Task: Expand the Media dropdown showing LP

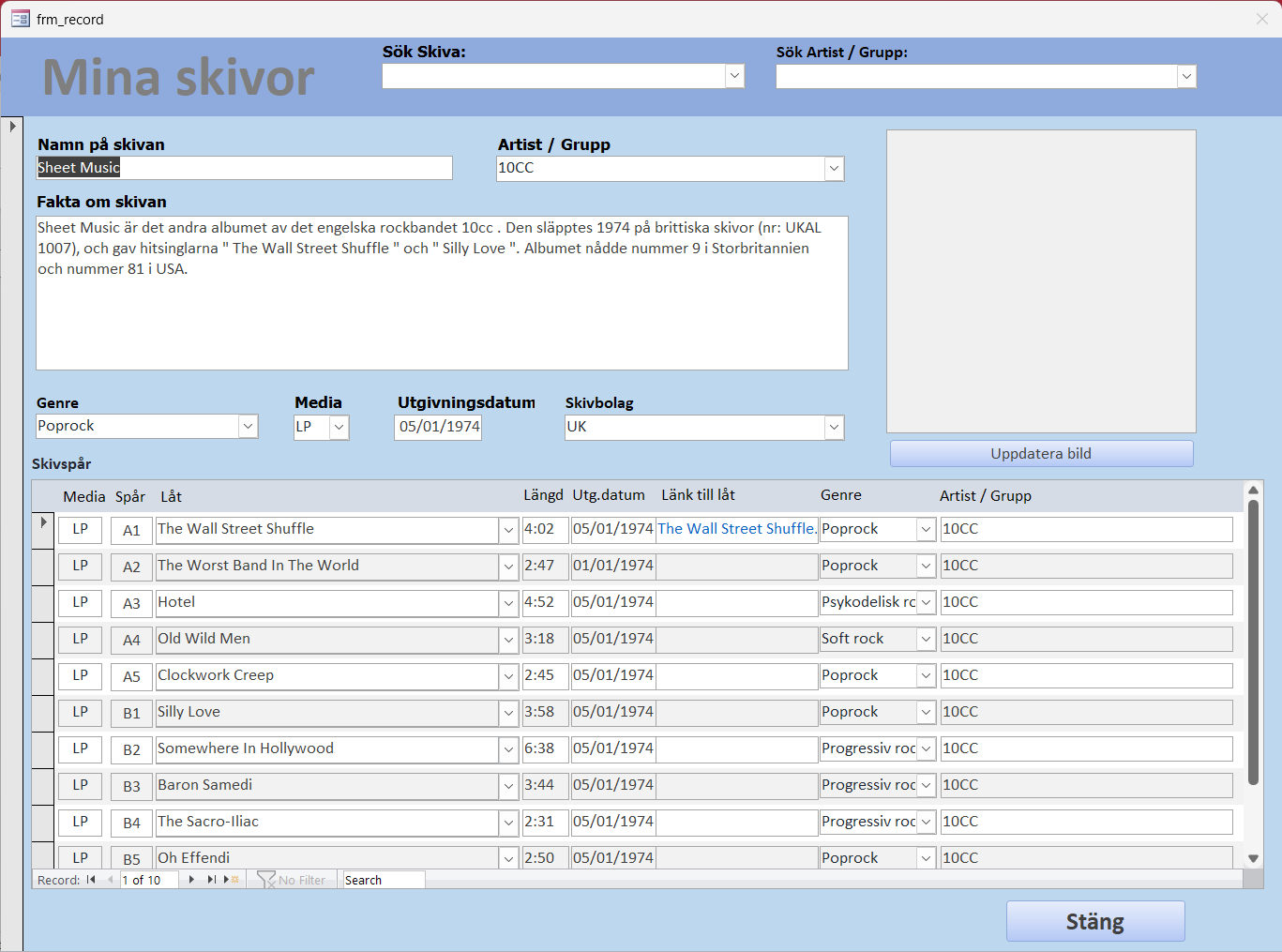Action: pyautogui.click(x=339, y=427)
